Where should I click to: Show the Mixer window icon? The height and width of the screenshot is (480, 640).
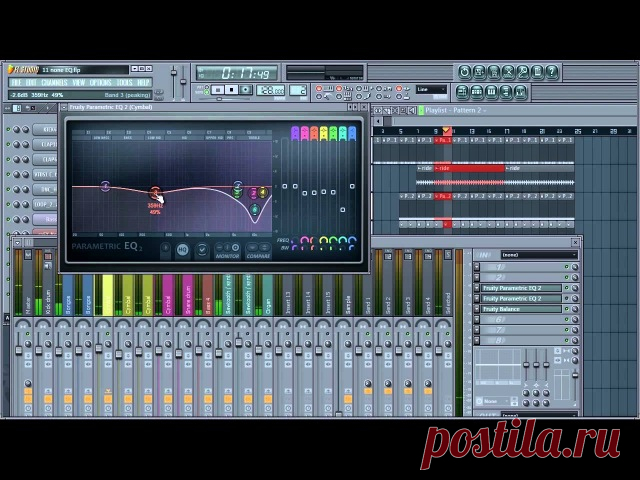(x=520, y=92)
